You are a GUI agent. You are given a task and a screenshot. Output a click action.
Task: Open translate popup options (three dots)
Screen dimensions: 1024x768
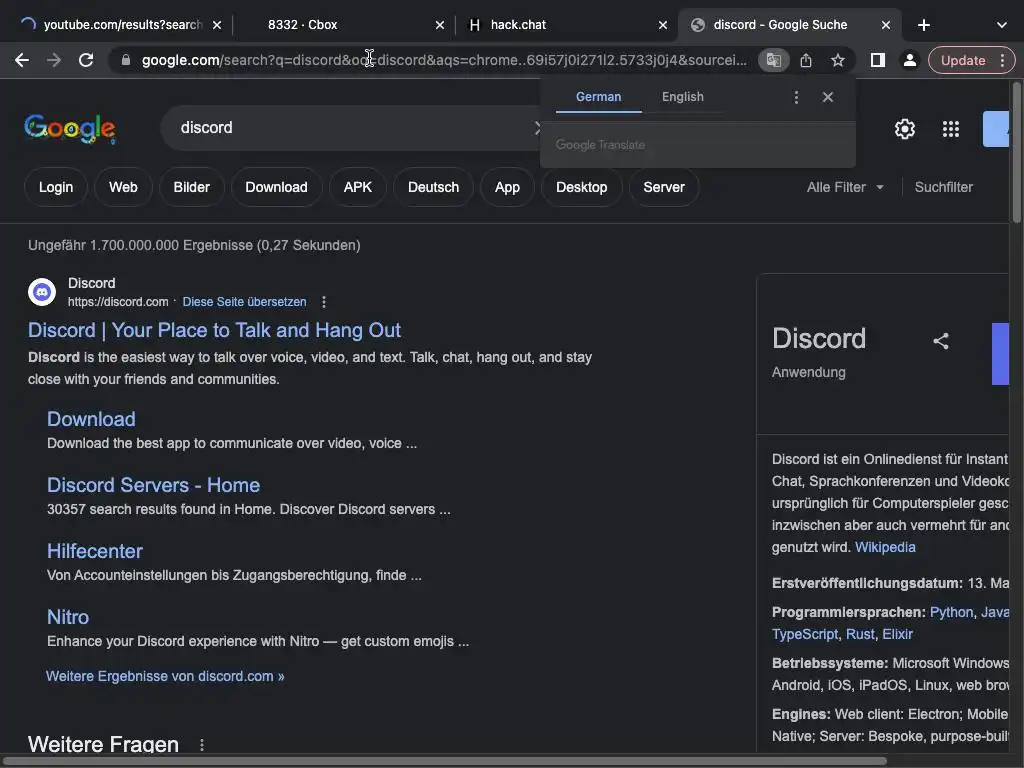pyautogui.click(x=796, y=97)
